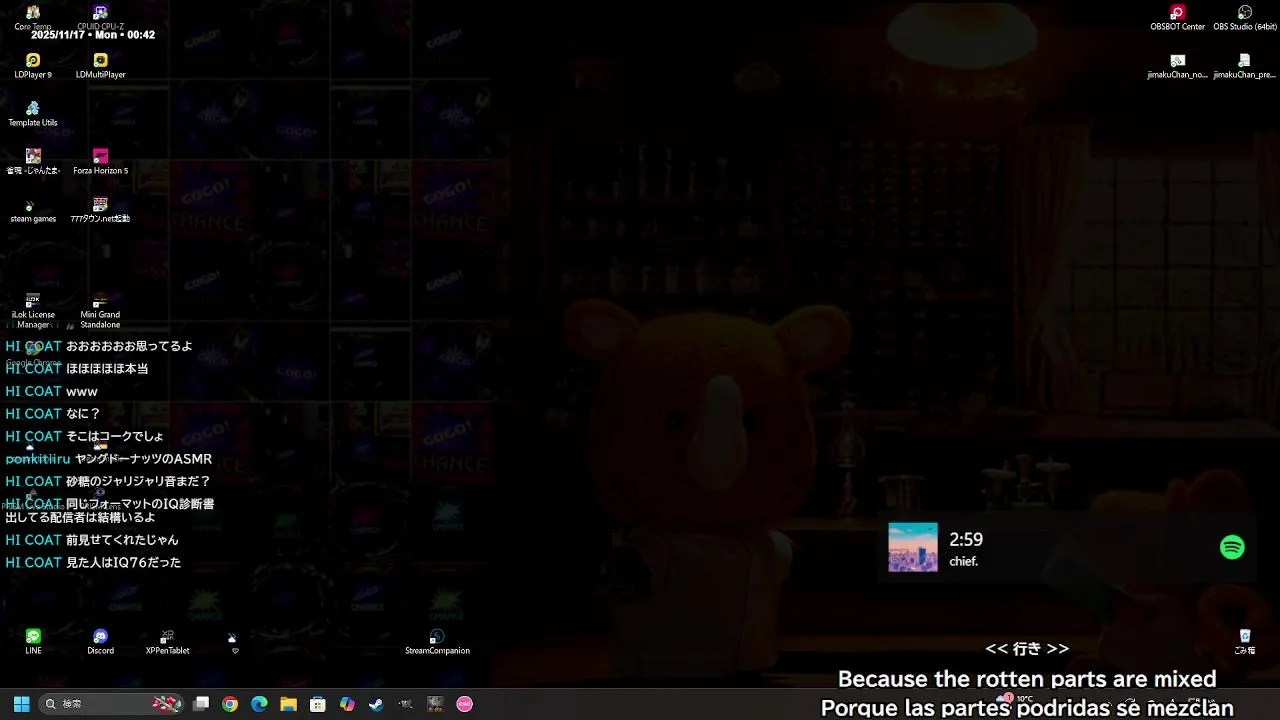Open the LDPlayer 9 desktop icon
Screen dimensions: 1280x720
tap(33, 66)
